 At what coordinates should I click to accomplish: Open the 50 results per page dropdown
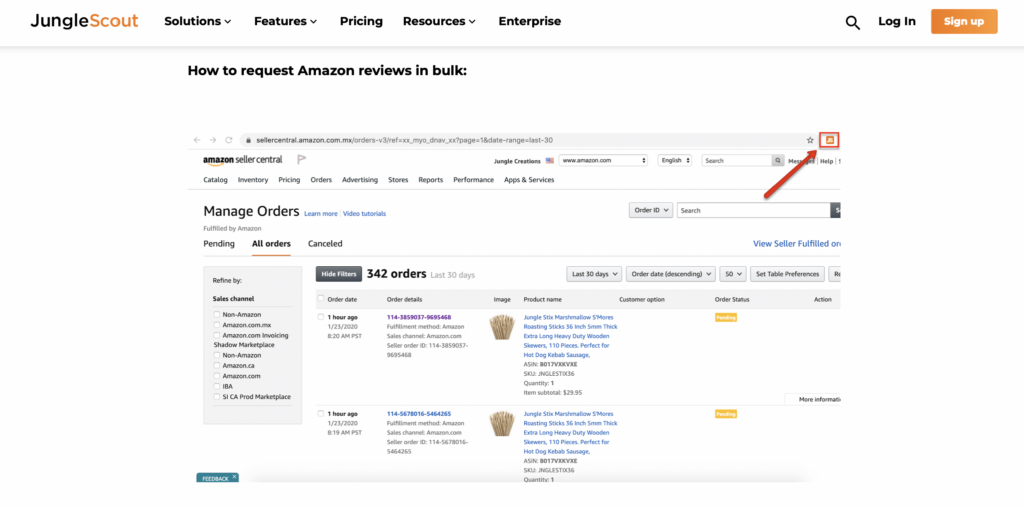click(733, 274)
